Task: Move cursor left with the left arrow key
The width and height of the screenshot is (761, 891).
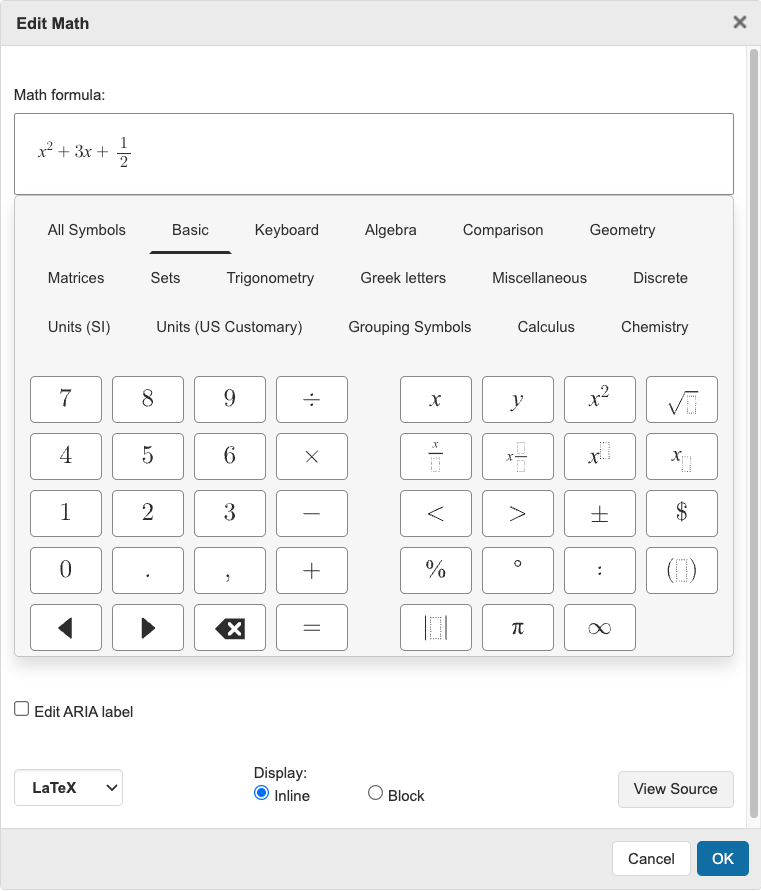Action: pos(66,627)
